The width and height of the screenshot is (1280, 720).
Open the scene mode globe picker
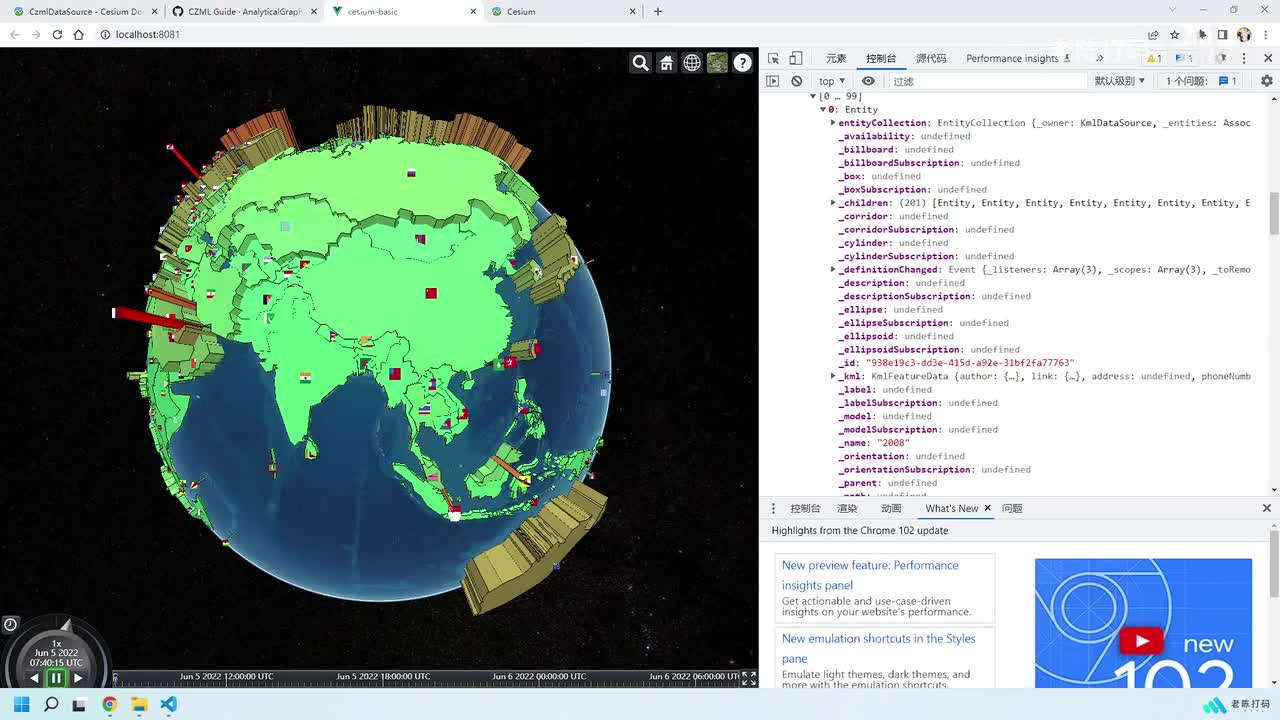tap(692, 63)
